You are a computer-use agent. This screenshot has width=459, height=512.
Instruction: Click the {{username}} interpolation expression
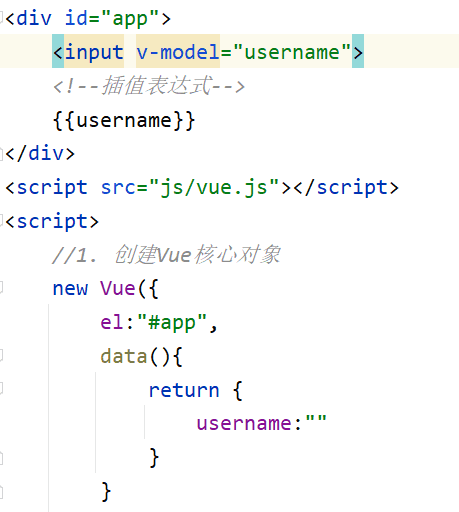(124, 120)
